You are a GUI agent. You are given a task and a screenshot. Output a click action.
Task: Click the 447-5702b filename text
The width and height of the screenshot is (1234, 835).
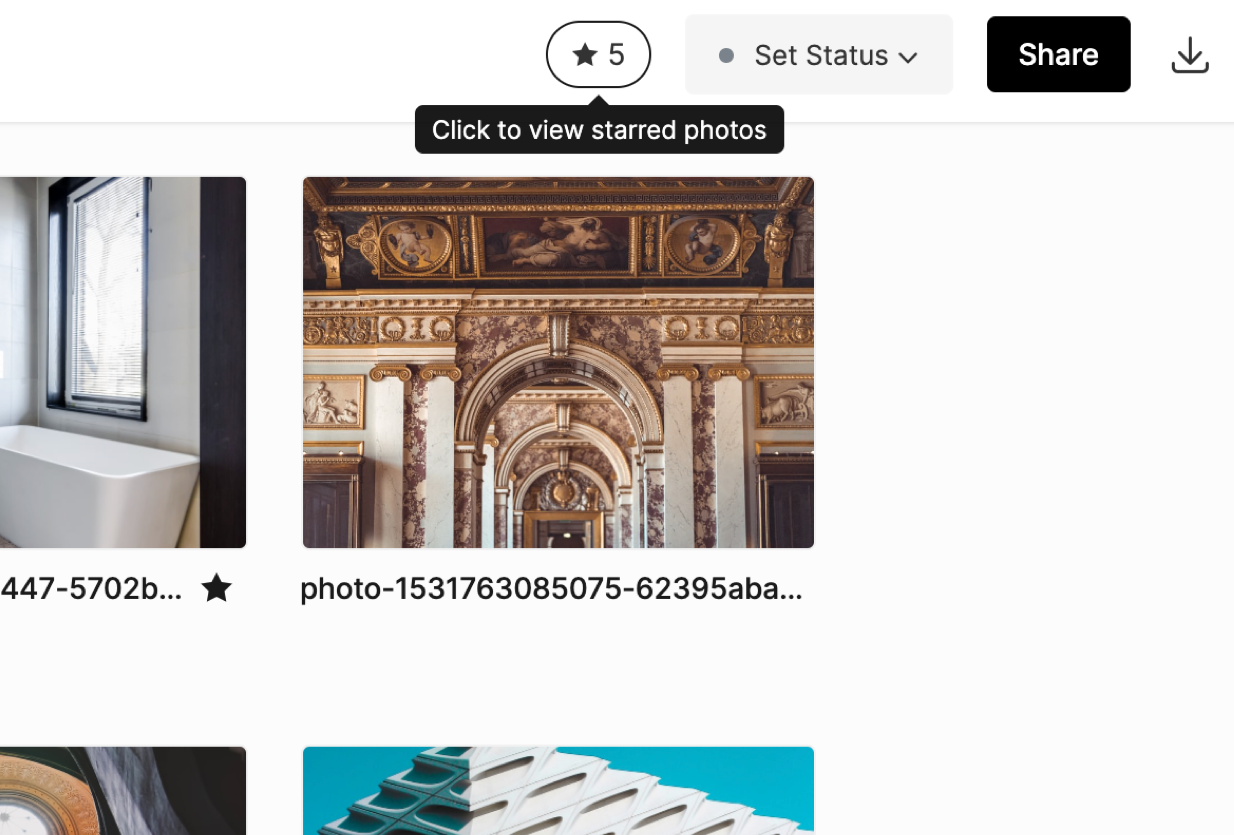point(91,589)
